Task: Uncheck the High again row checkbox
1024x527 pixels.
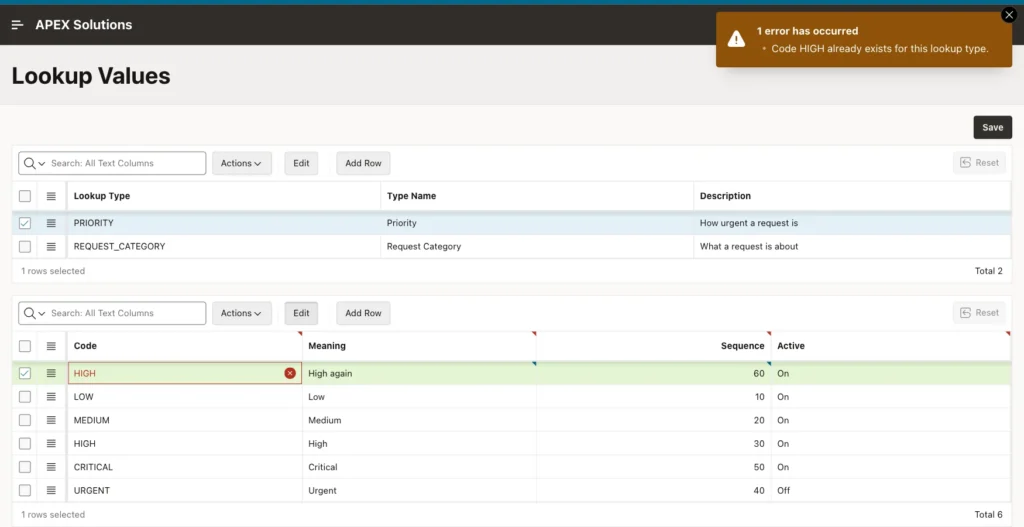Action: pyautogui.click(x=25, y=374)
